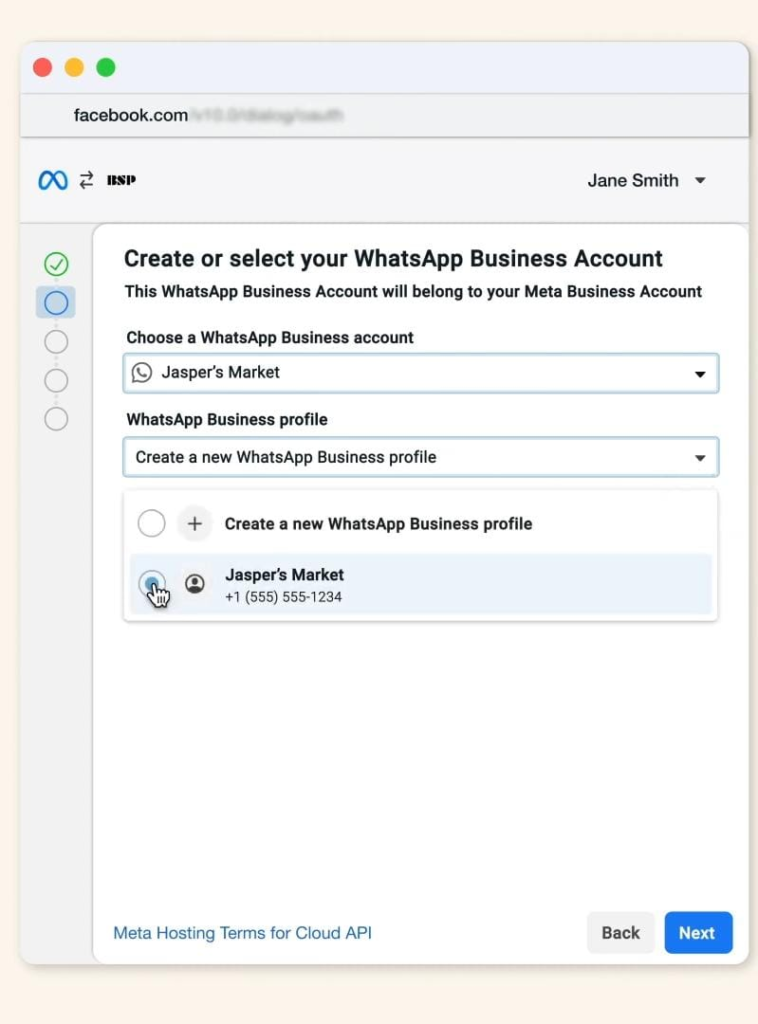Click the plus icon for new profile
Viewport: 758px width, 1024px height.
(x=195, y=523)
